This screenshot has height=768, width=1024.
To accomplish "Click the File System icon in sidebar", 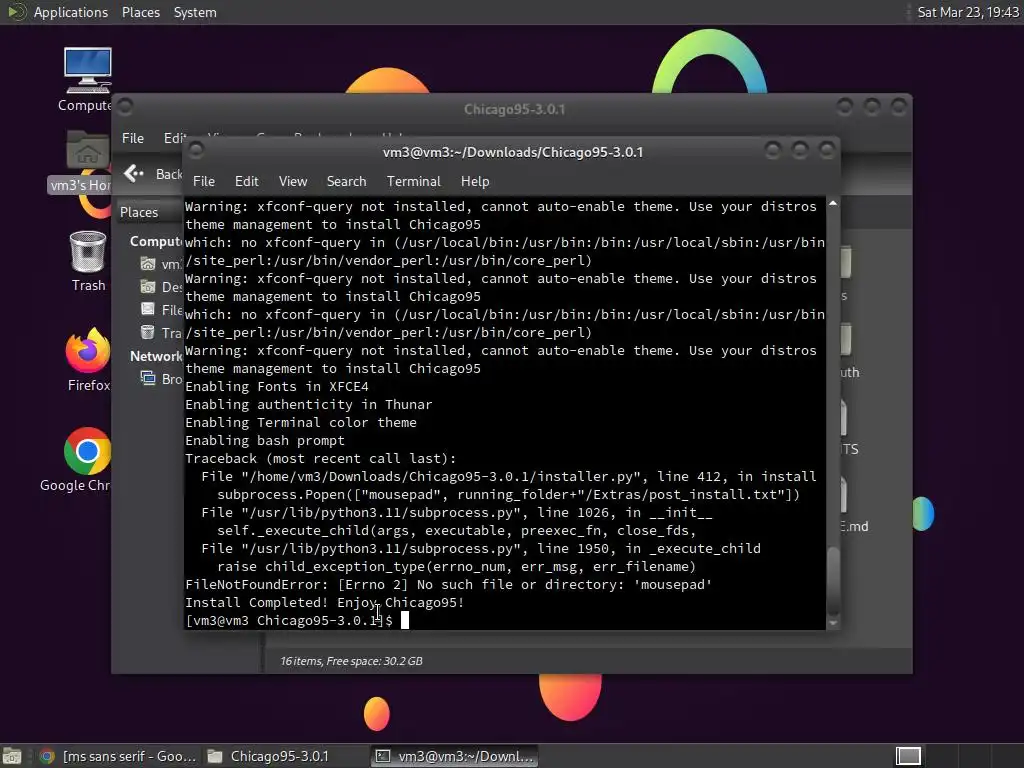I will coord(148,310).
